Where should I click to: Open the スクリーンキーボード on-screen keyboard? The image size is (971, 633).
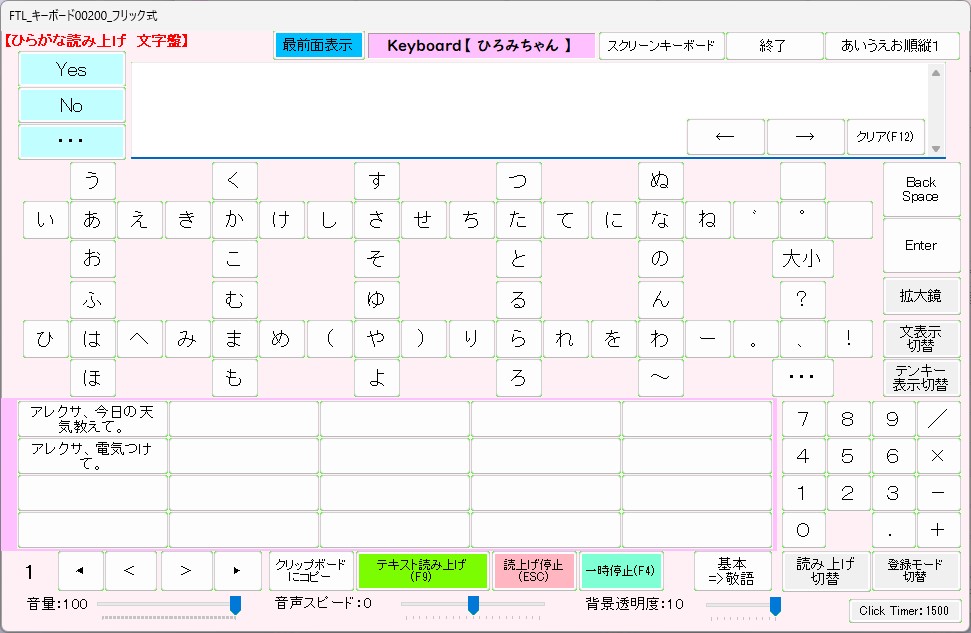pyautogui.click(x=661, y=46)
